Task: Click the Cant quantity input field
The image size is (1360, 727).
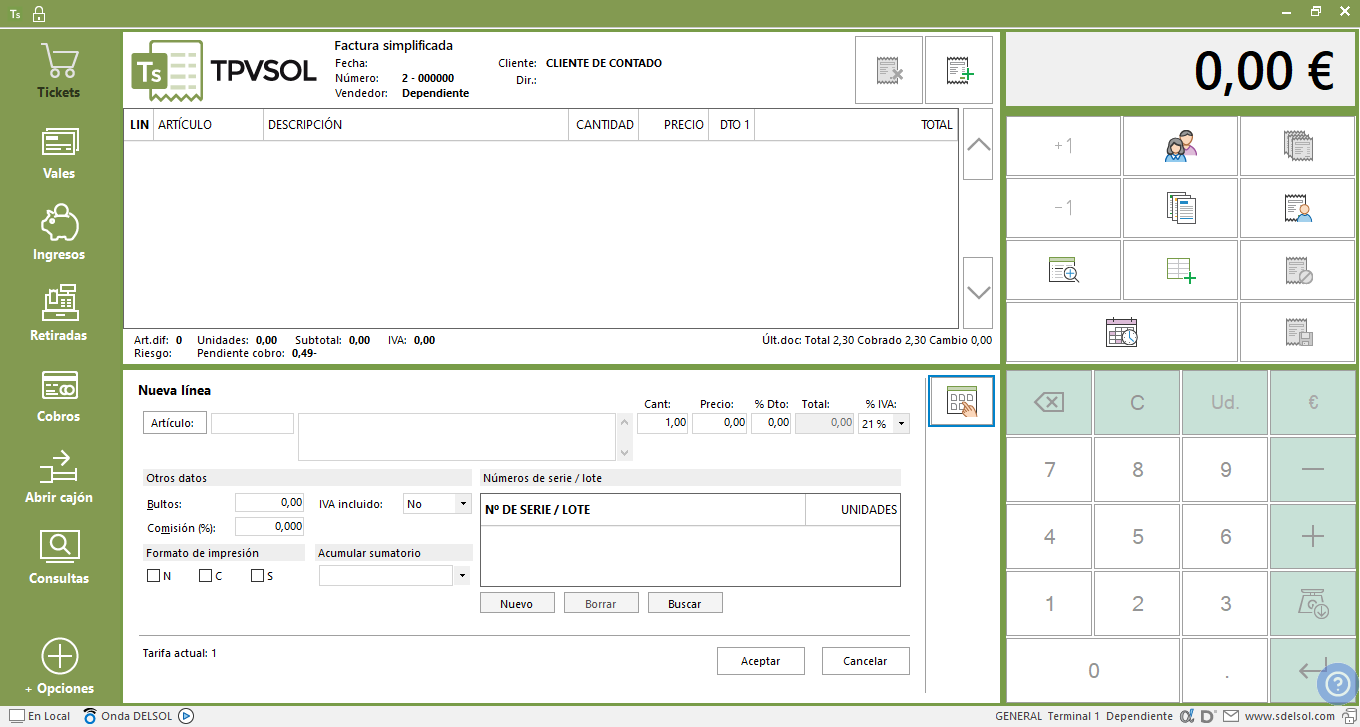Action: click(662, 423)
